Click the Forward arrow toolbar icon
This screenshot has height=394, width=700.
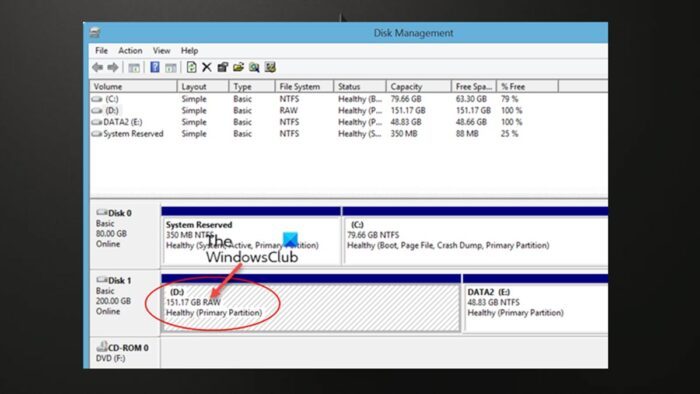(113, 67)
